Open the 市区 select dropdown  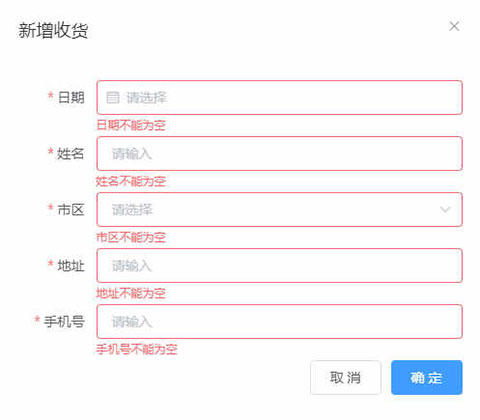coord(279,210)
